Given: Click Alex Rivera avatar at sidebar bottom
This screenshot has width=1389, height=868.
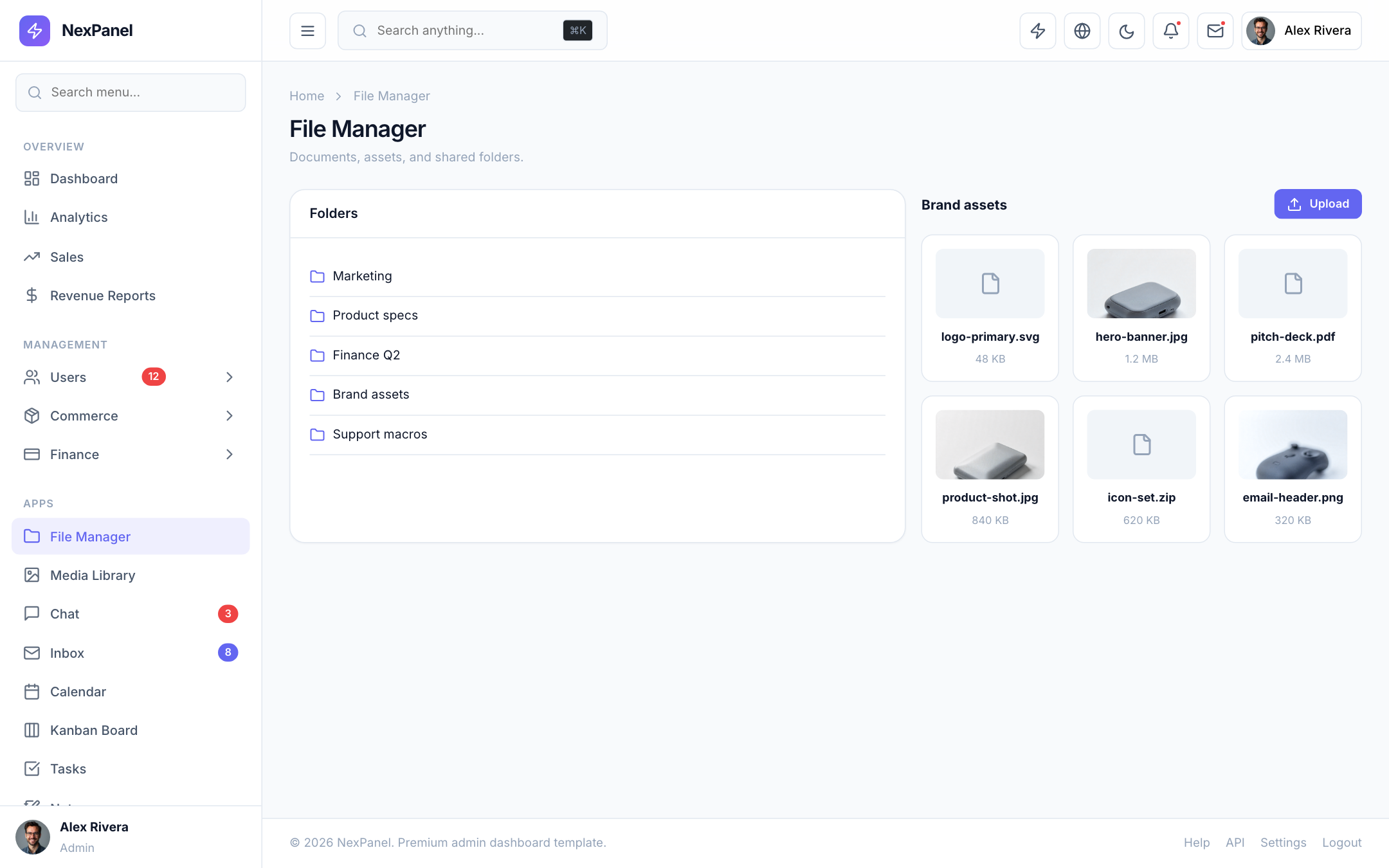Looking at the screenshot, I should pos(33,836).
